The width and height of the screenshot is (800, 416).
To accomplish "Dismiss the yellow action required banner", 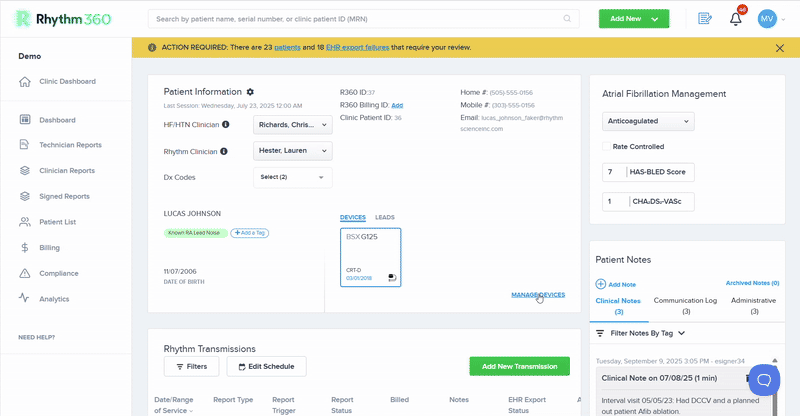I will pos(780,48).
